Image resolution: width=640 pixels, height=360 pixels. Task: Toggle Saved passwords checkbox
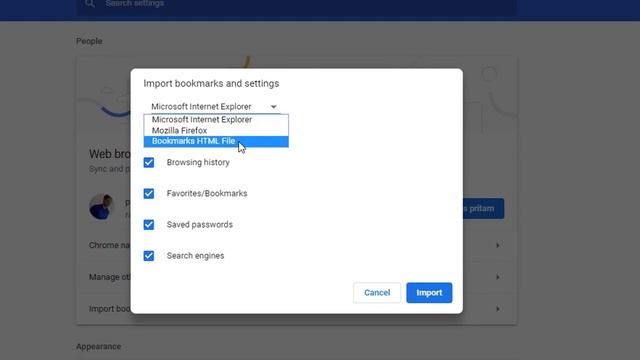point(149,224)
